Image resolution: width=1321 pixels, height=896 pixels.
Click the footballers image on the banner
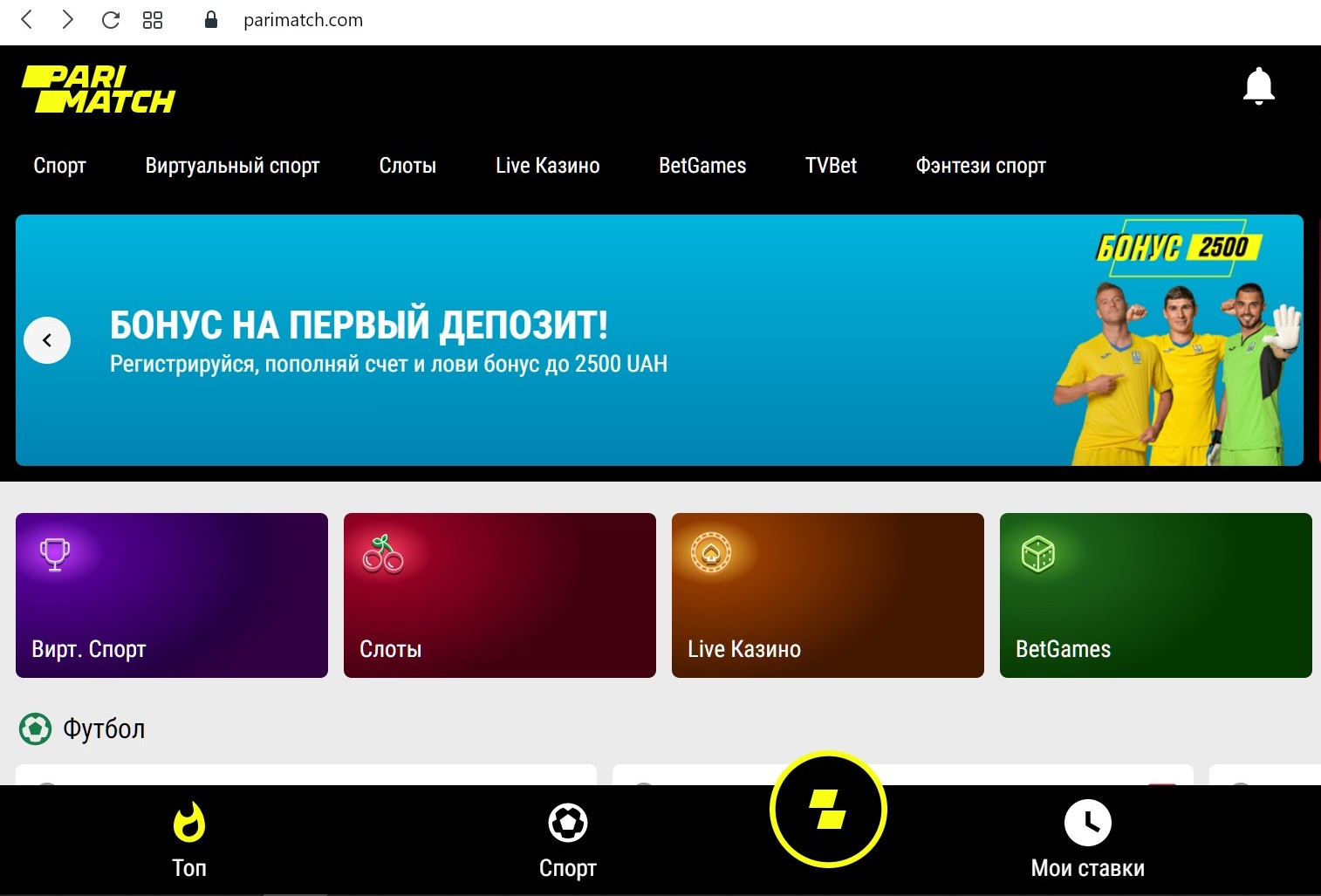click(1178, 373)
